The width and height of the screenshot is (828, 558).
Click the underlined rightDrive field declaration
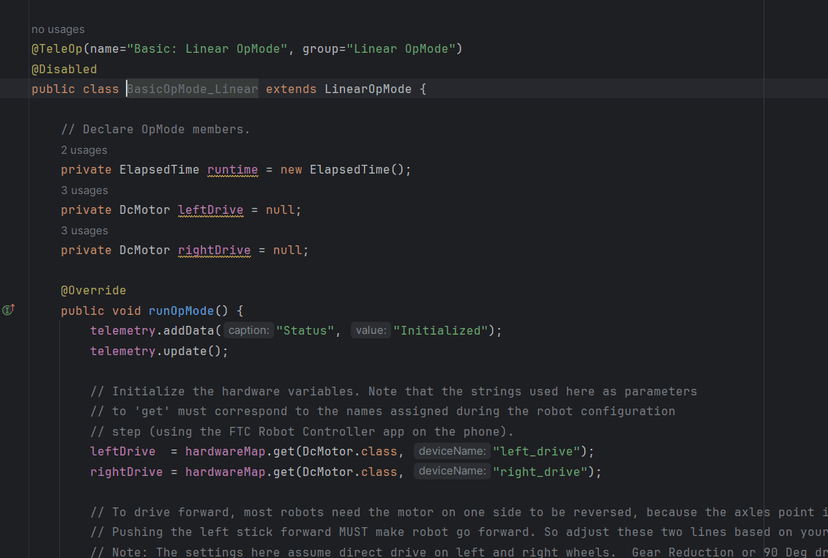point(214,250)
